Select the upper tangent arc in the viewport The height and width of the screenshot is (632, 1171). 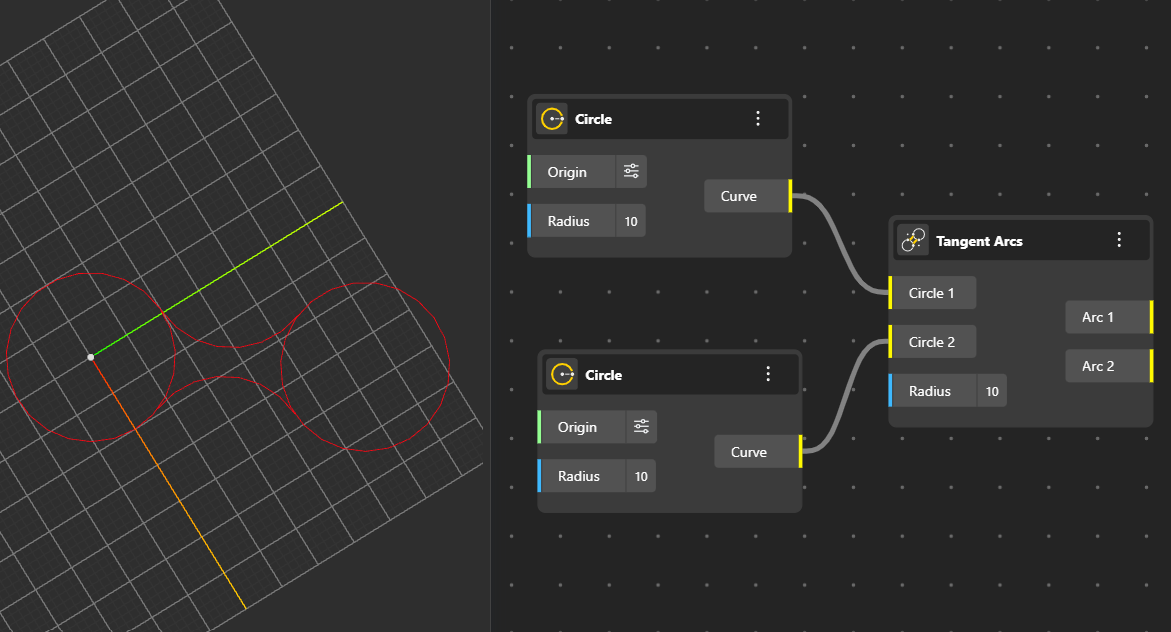point(232,347)
